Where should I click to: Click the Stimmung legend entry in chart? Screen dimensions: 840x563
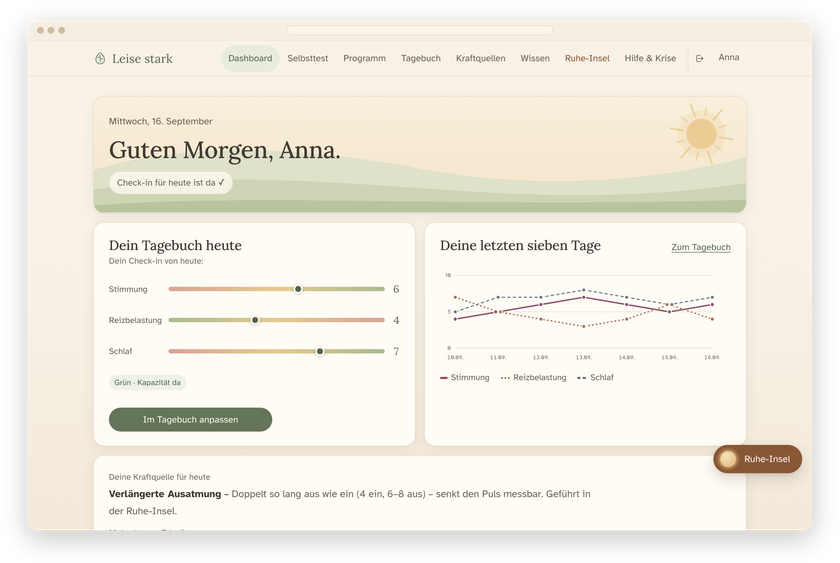464,378
